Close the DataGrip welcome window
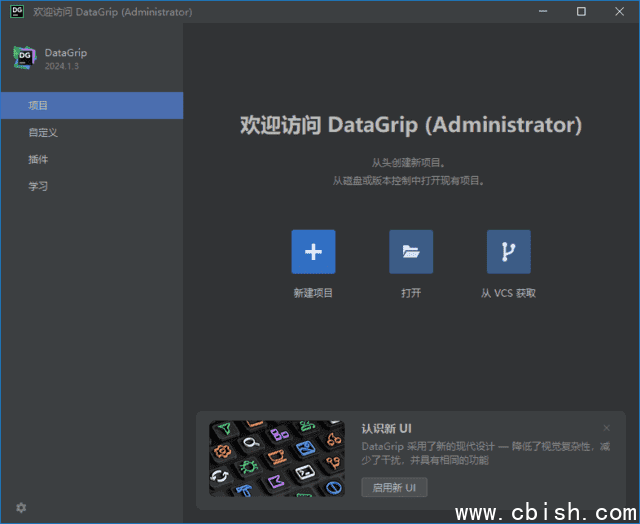This screenshot has width=640, height=524. point(620,11)
